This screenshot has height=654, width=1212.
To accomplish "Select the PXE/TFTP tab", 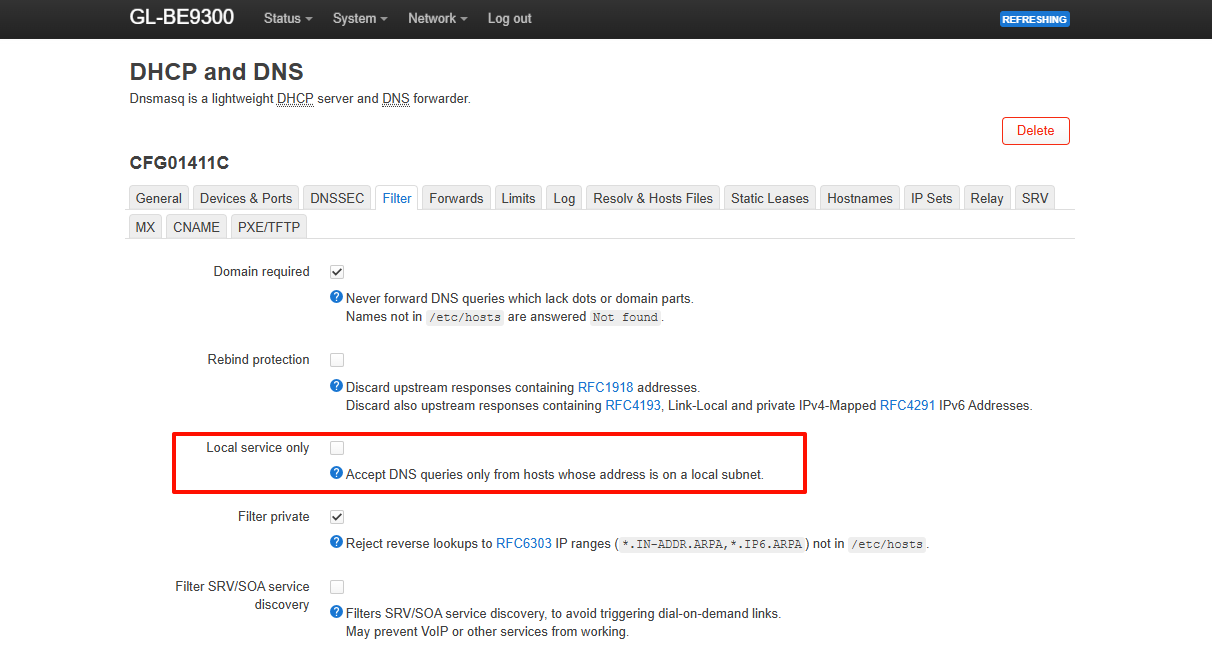I will (269, 227).
